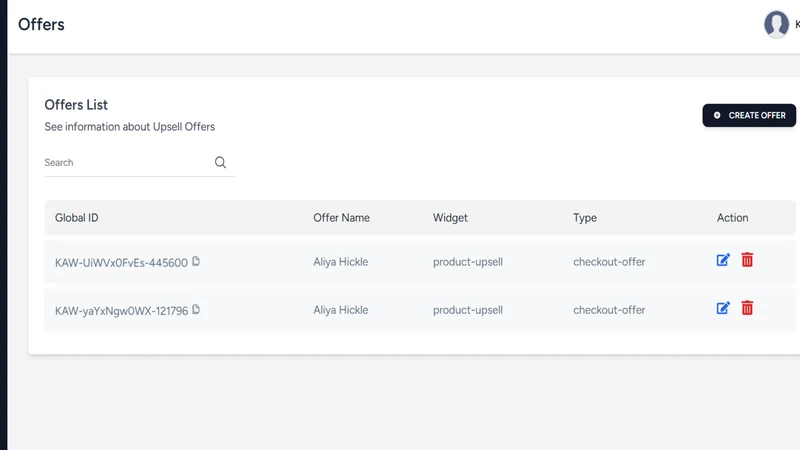Click Aliya Hickle in the 445600 row
800x450 pixels.
coord(340,262)
